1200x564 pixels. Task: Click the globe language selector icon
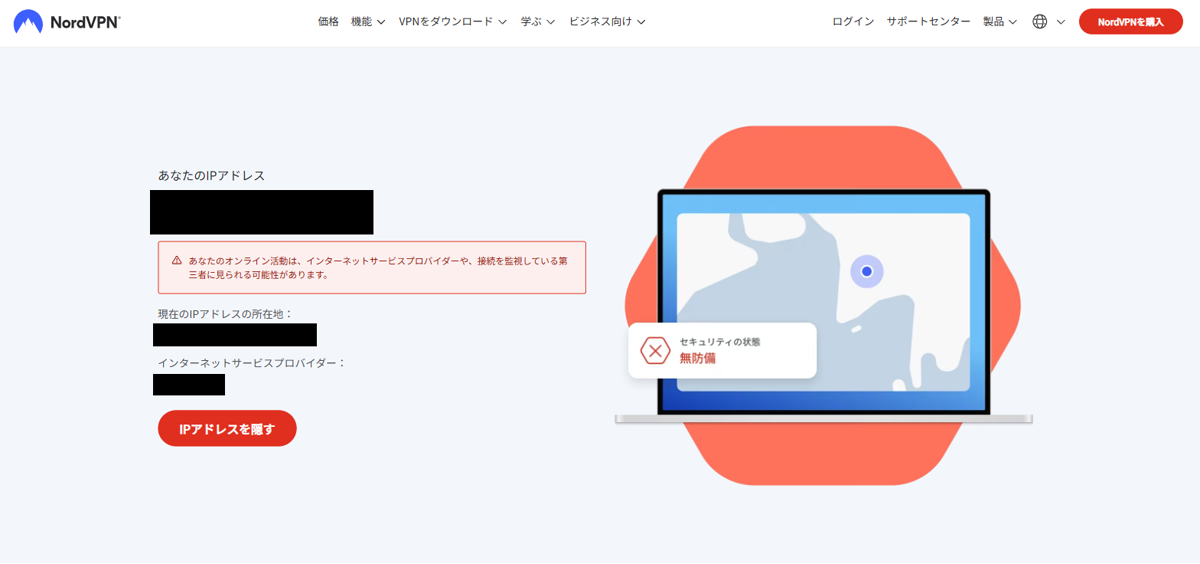1040,21
